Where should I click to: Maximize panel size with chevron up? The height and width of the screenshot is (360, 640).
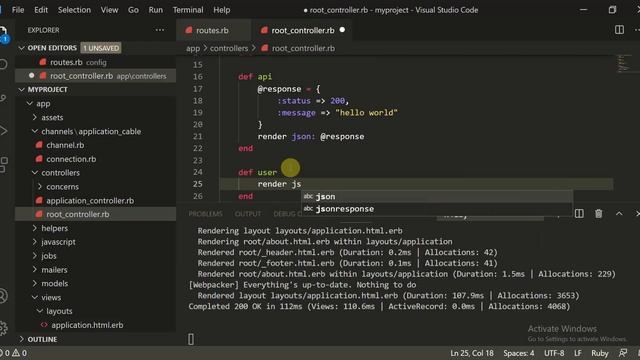point(619,213)
